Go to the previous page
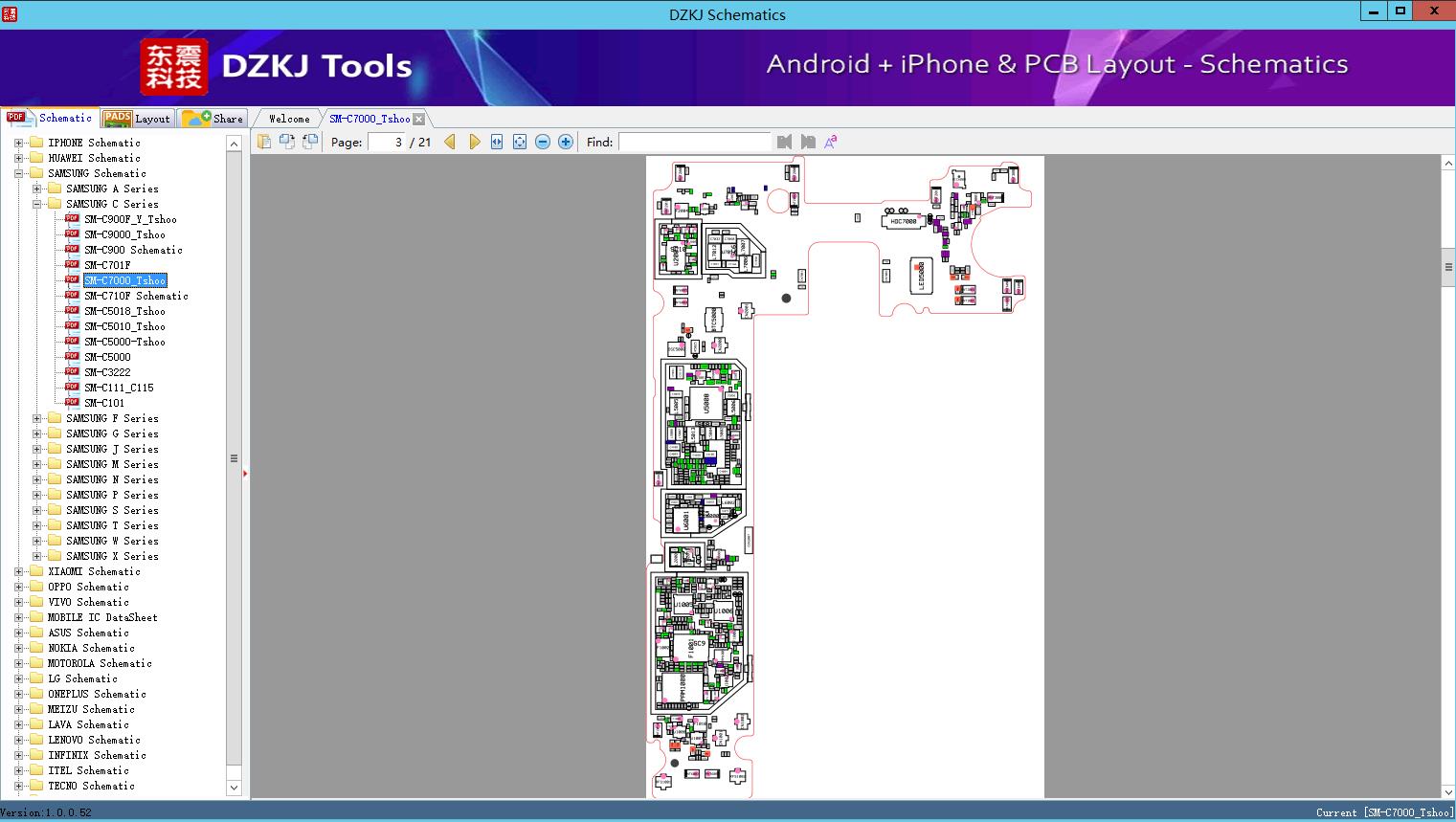The height and width of the screenshot is (822, 1456). click(x=450, y=142)
